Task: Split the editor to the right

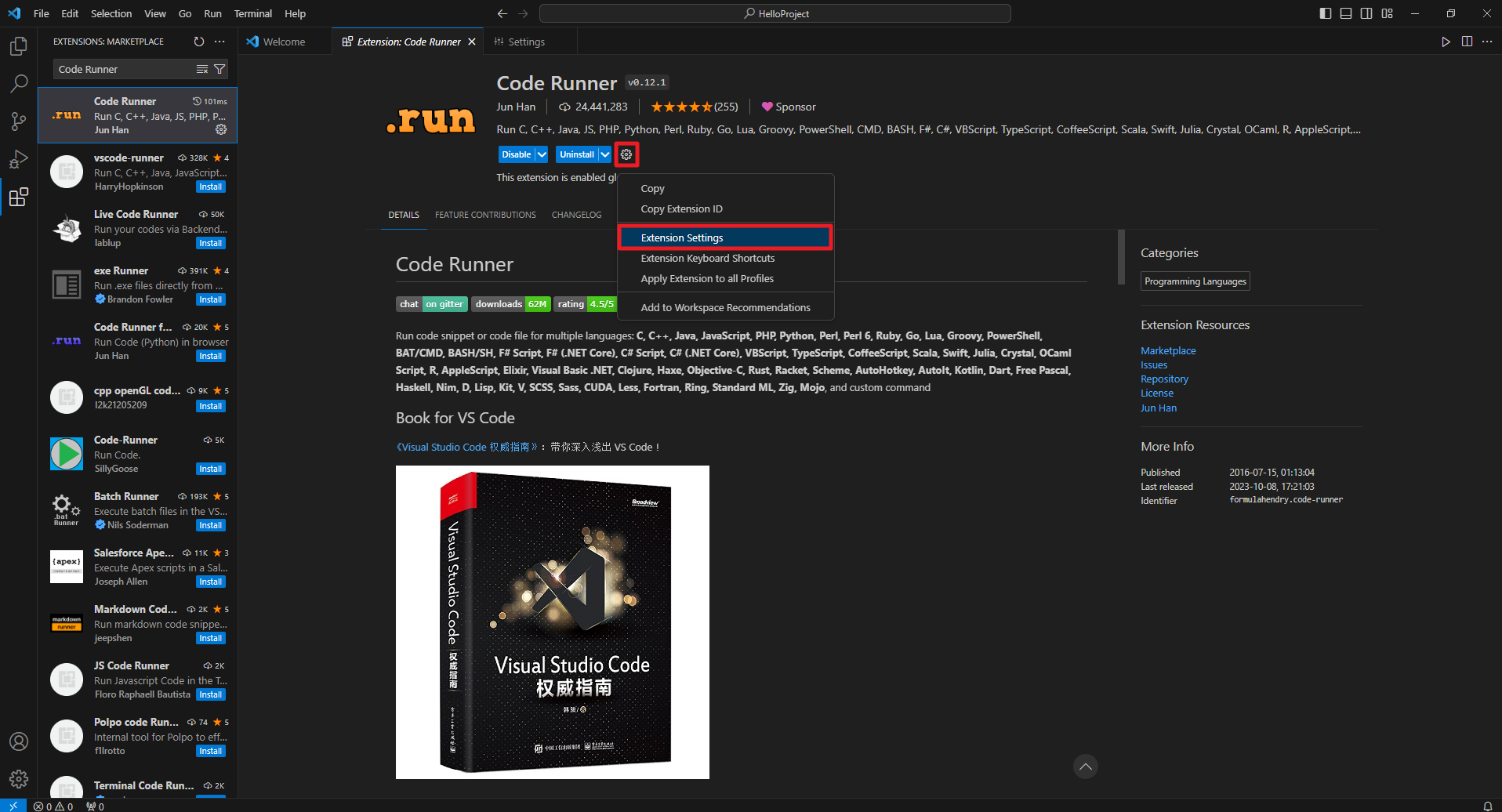Action: pyautogui.click(x=1467, y=42)
